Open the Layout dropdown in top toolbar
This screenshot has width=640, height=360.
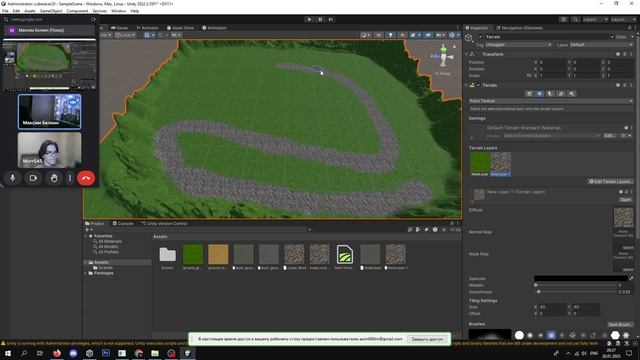tap(623, 19)
